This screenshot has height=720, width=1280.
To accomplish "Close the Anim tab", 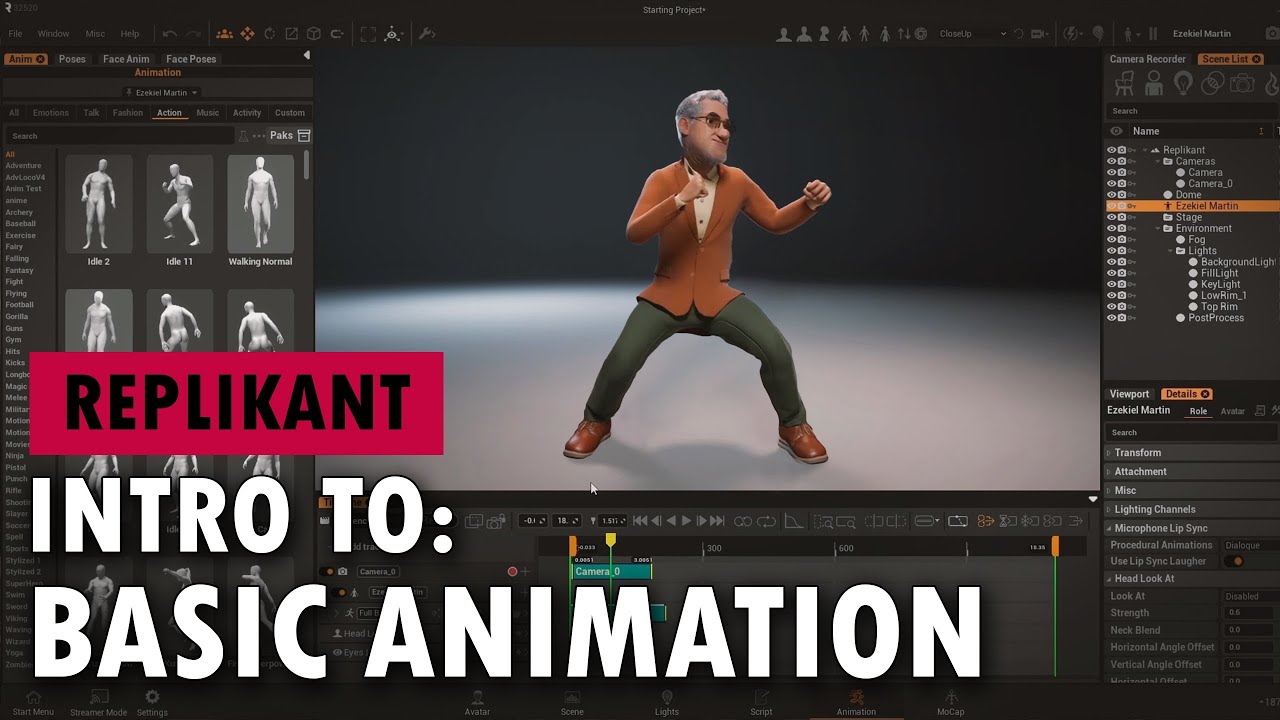I will (x=40, y=59).
